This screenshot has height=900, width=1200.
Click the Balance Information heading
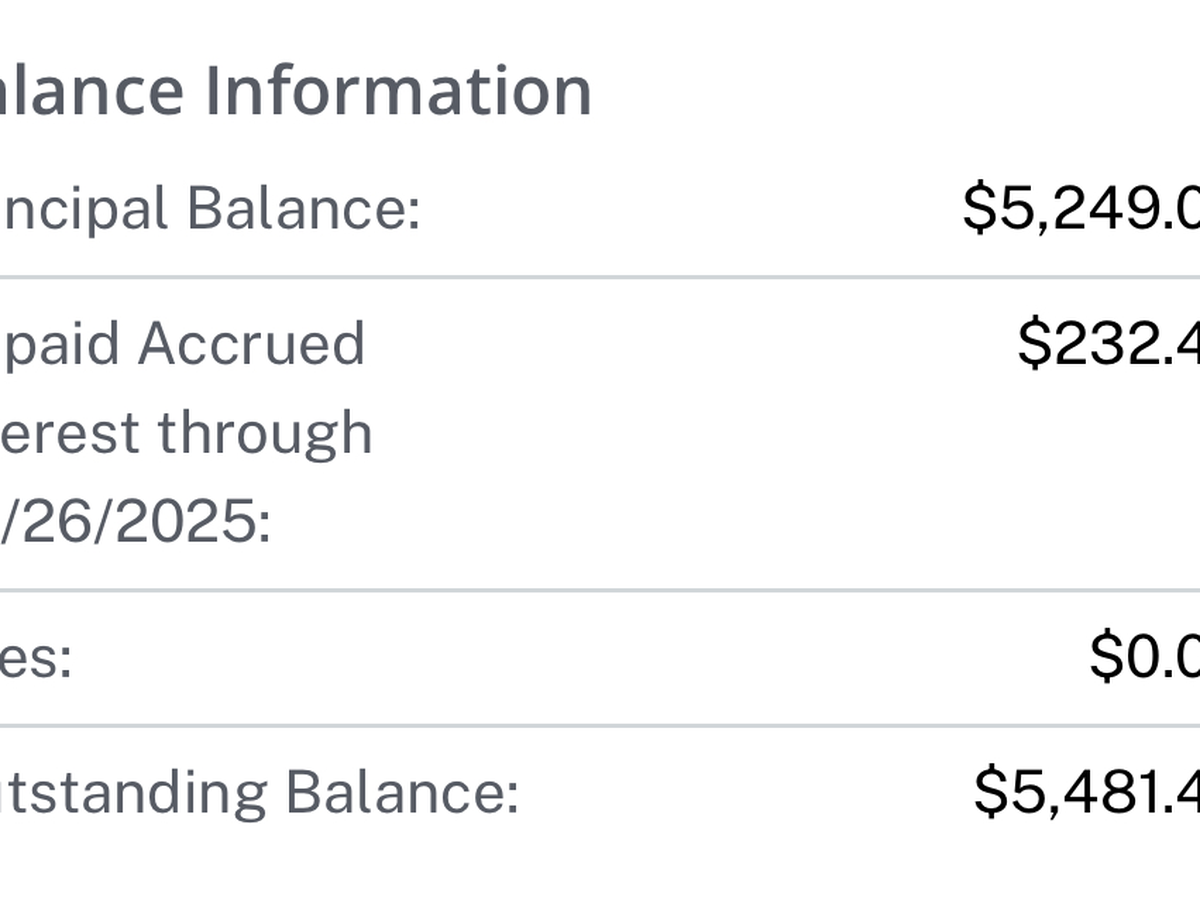coord(295,90)
